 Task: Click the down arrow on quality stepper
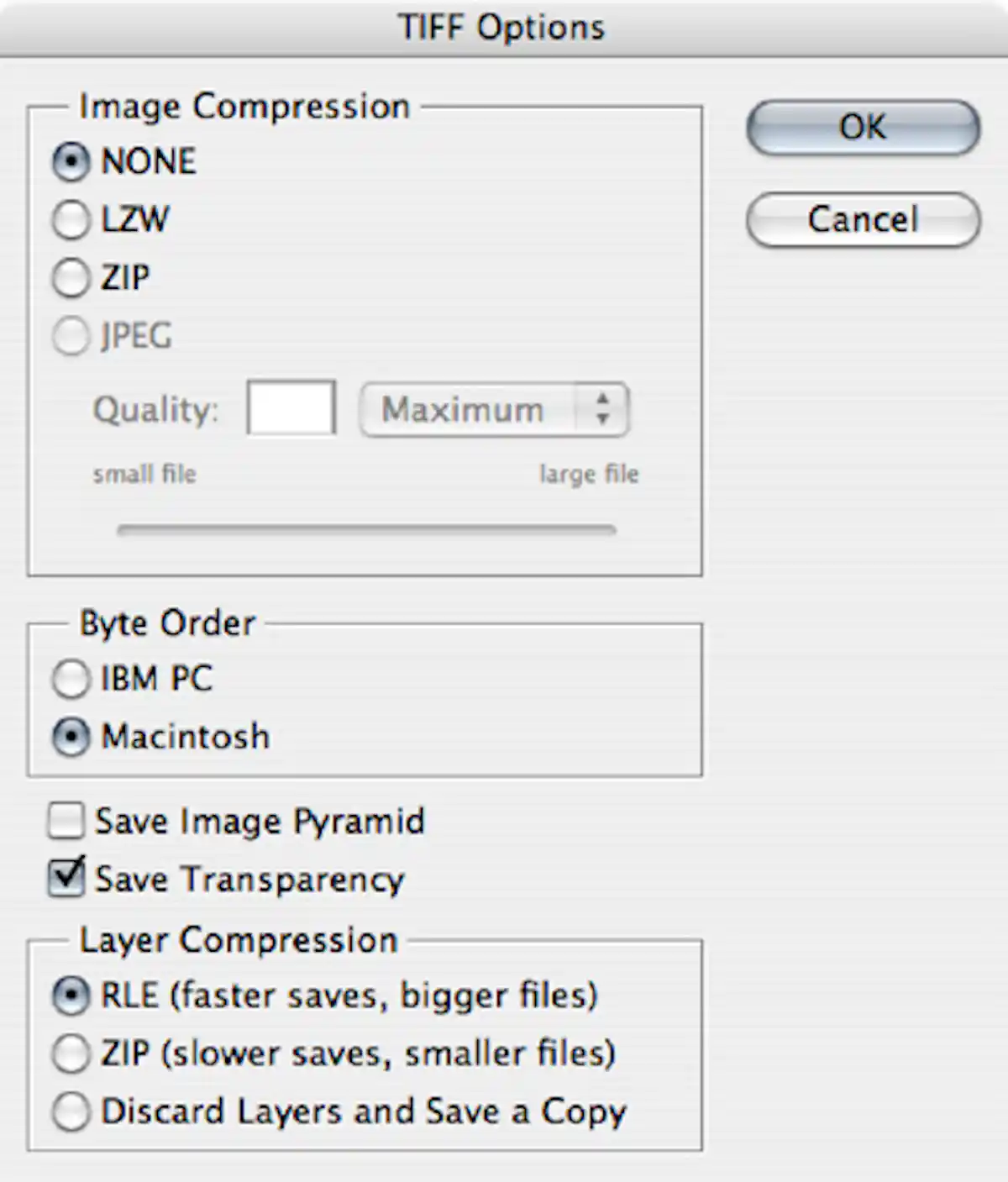click(603, 420)
